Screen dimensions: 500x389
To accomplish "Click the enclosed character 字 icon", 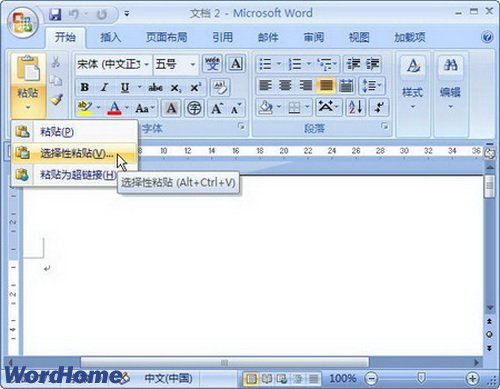I will coord(194,108).
